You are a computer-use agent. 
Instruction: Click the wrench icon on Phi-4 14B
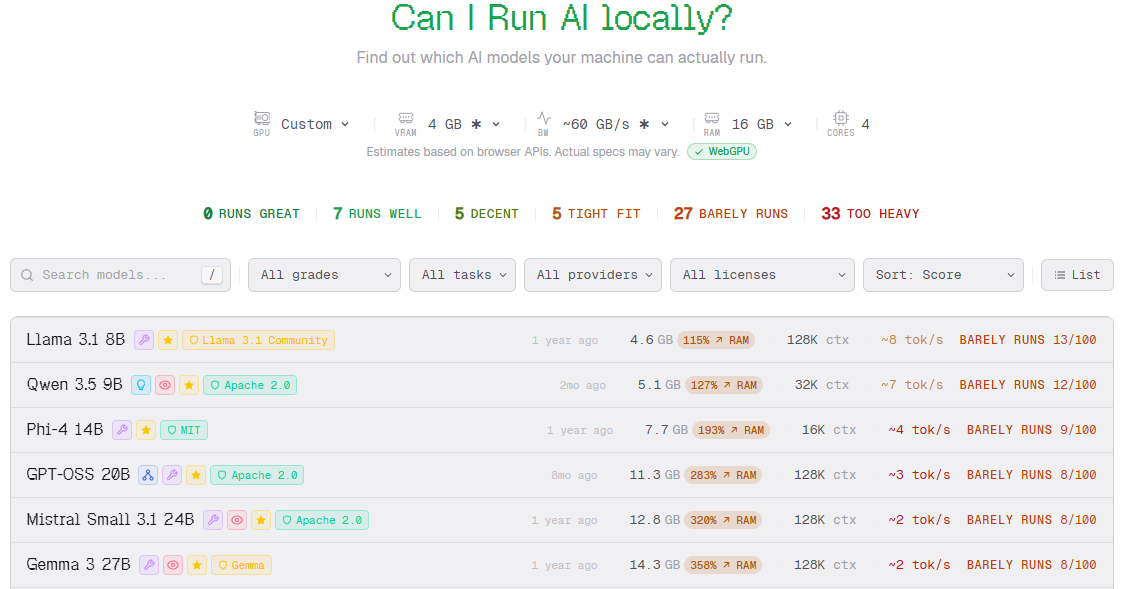122,430
